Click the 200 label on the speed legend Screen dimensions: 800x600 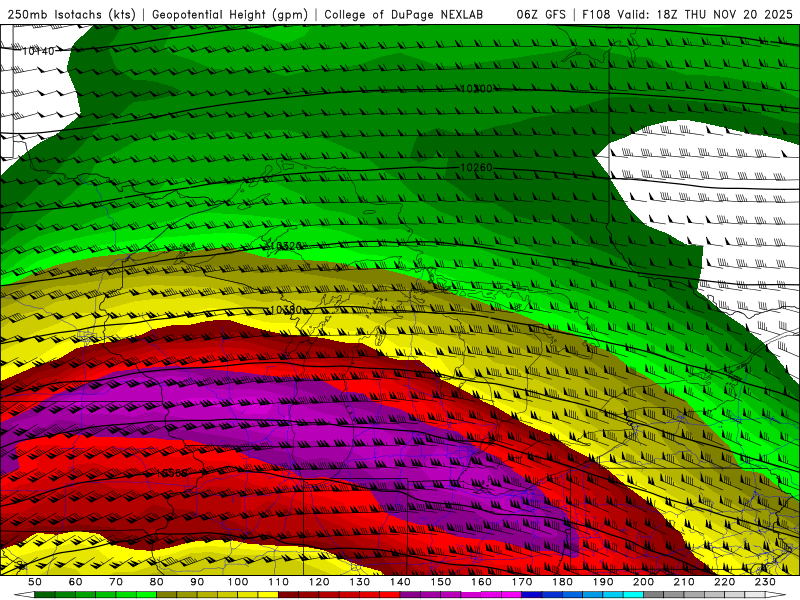click(643, 582)
